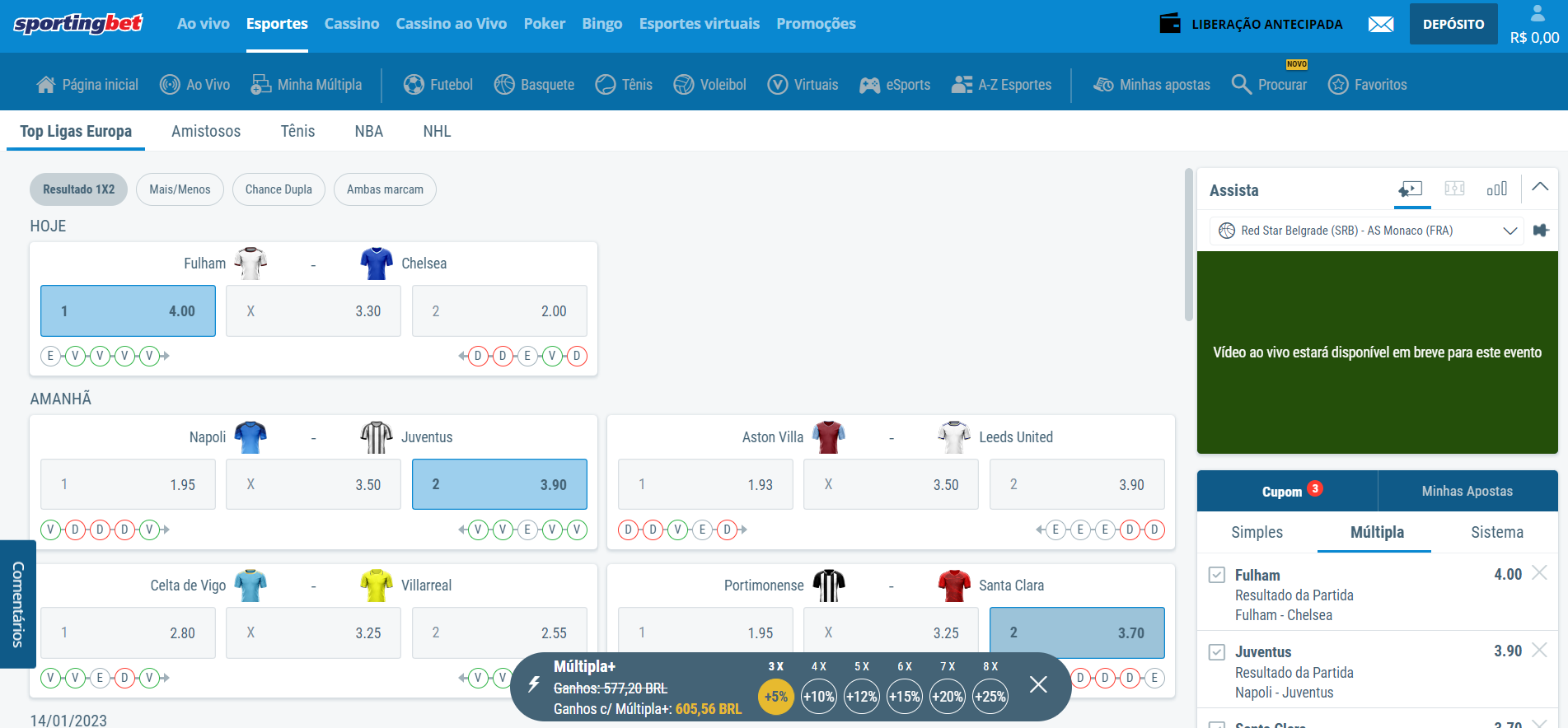
Task: Switch Assista panel to video stream view
Action: [1411, 189]
